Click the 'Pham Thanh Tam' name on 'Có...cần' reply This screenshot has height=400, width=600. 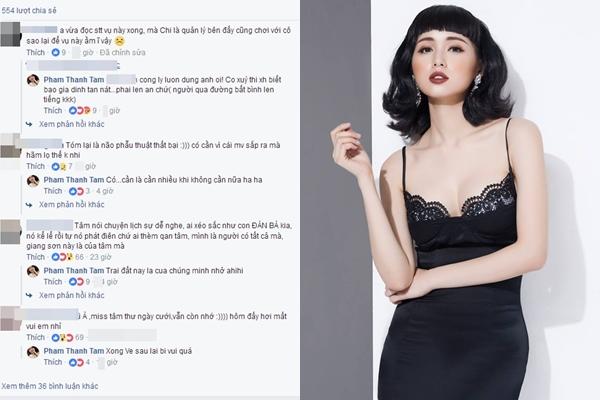click(74, 180)
